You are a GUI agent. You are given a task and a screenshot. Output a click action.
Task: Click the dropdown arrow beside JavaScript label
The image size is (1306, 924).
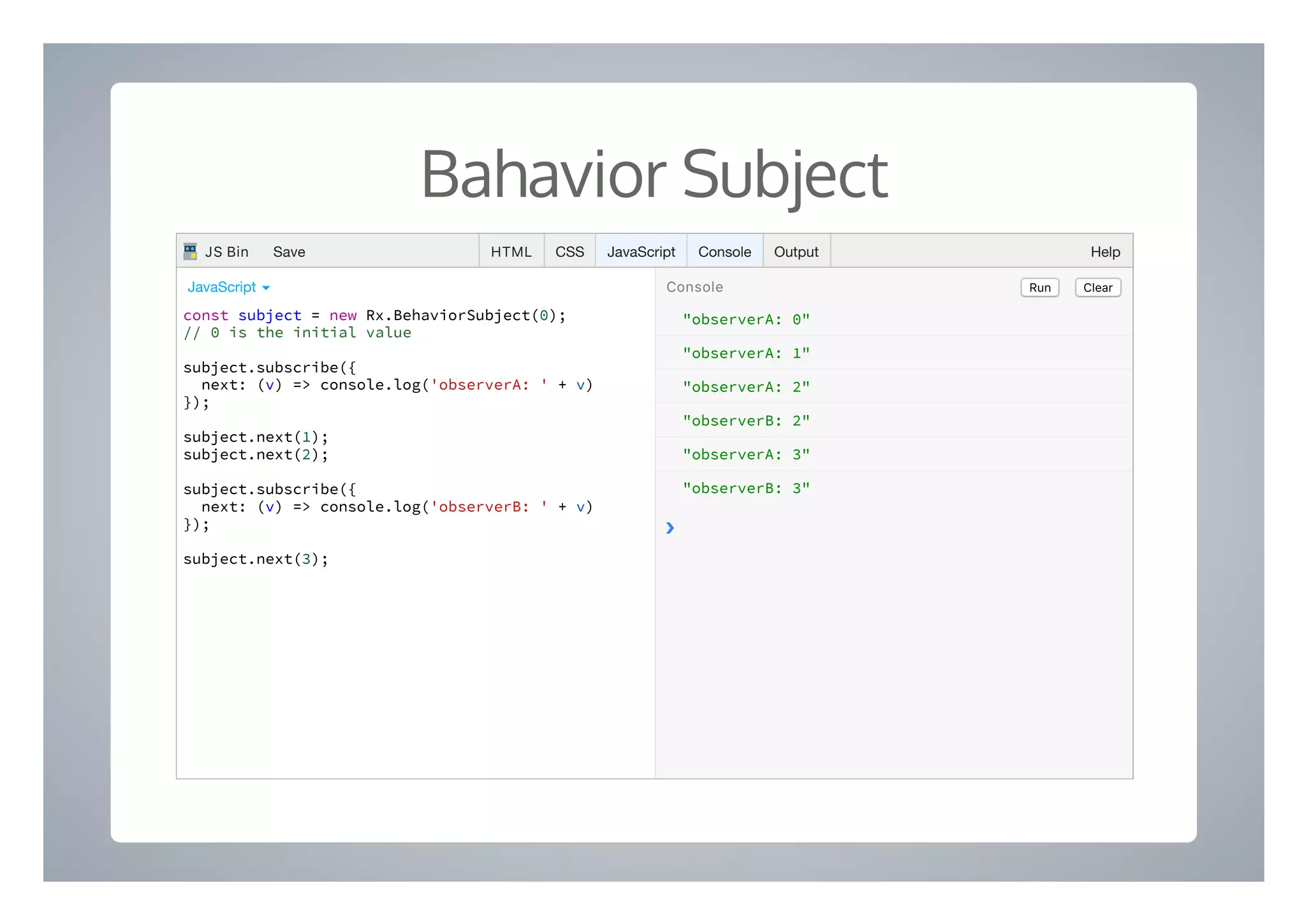tap(267, 288)
